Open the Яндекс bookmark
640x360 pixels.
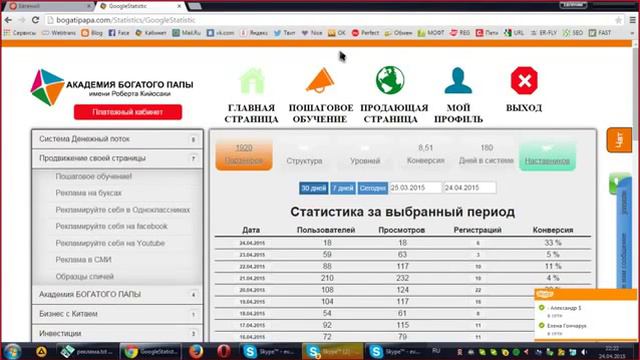tap(254, 33)
